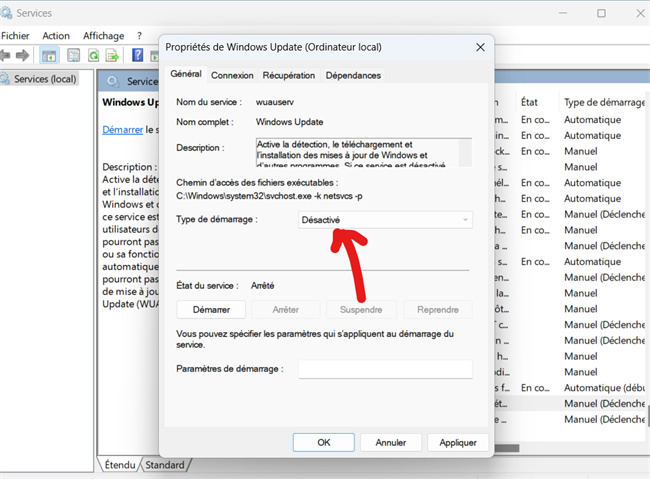
Task: Click the Automatique (débu row in list
Action: [604, 388]
